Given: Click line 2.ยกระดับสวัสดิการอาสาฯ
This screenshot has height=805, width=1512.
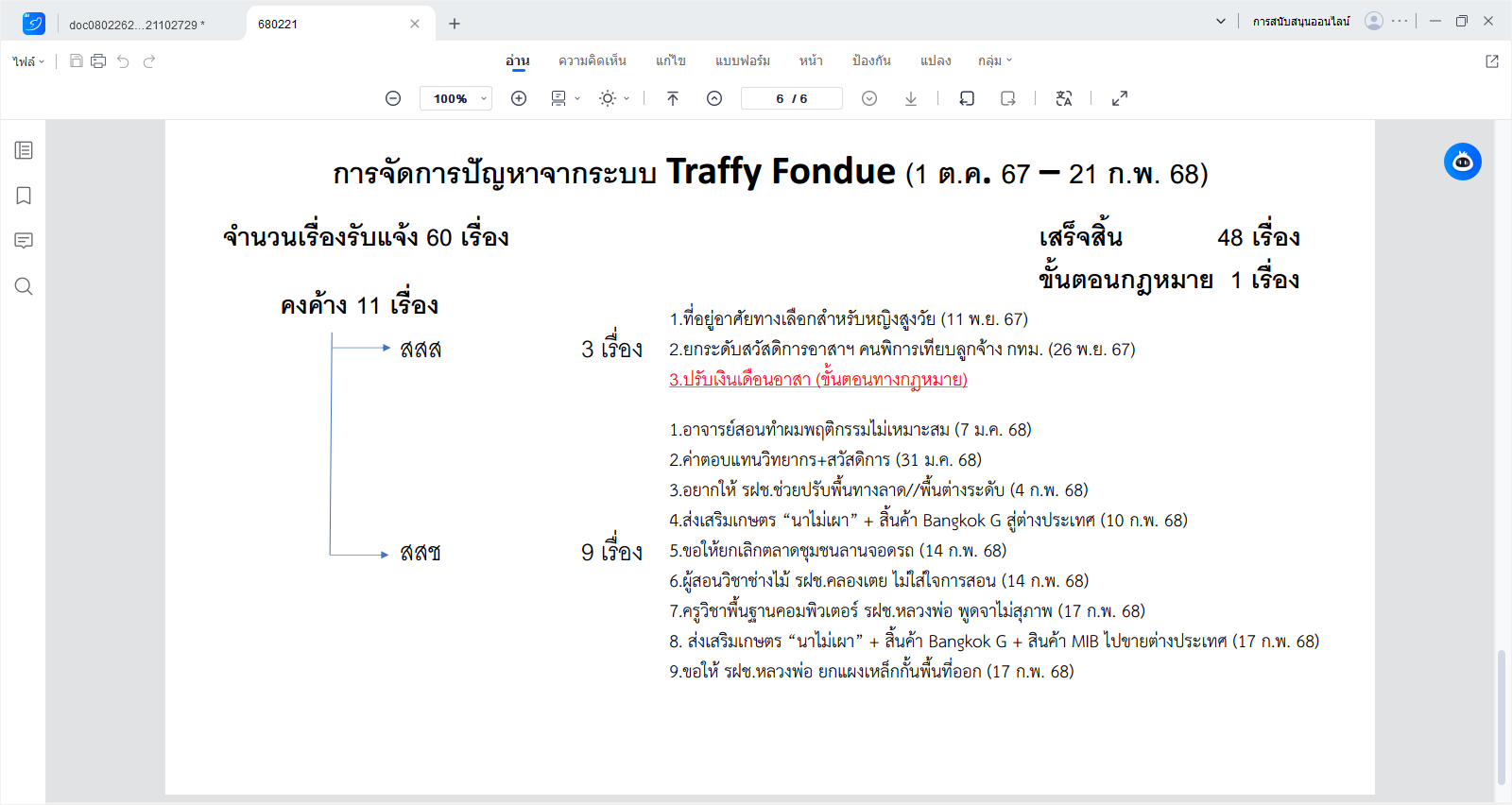Looking at the screenshot, I should pyautogui.click(x=902, y=350).
